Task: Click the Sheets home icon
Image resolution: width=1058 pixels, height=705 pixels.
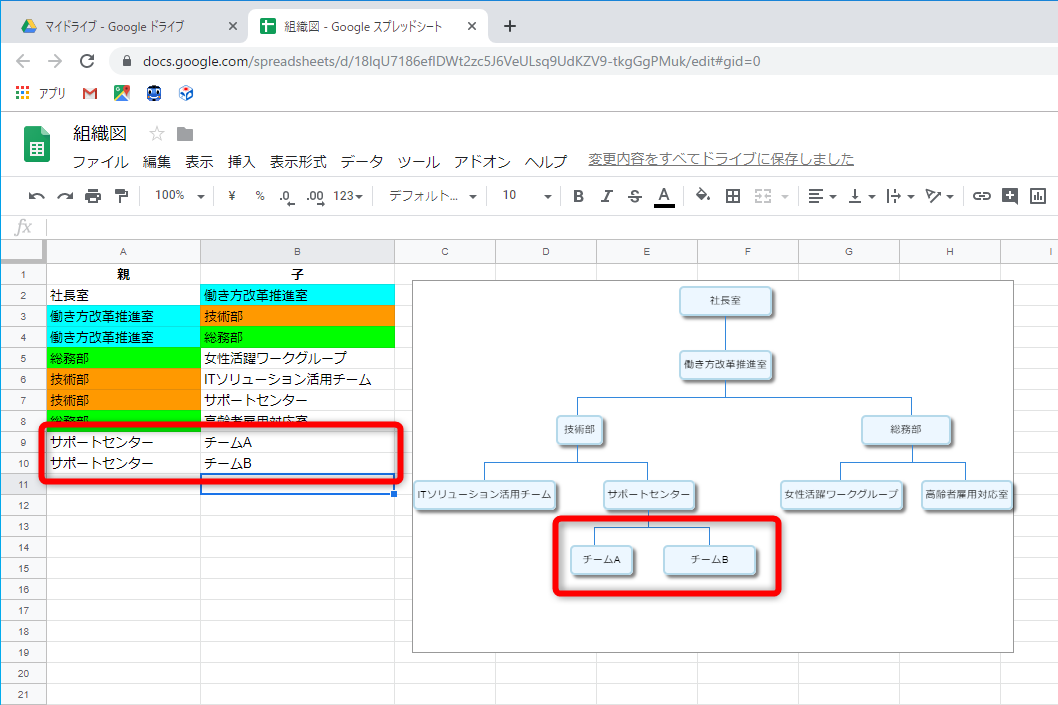Action: [37, 144]
